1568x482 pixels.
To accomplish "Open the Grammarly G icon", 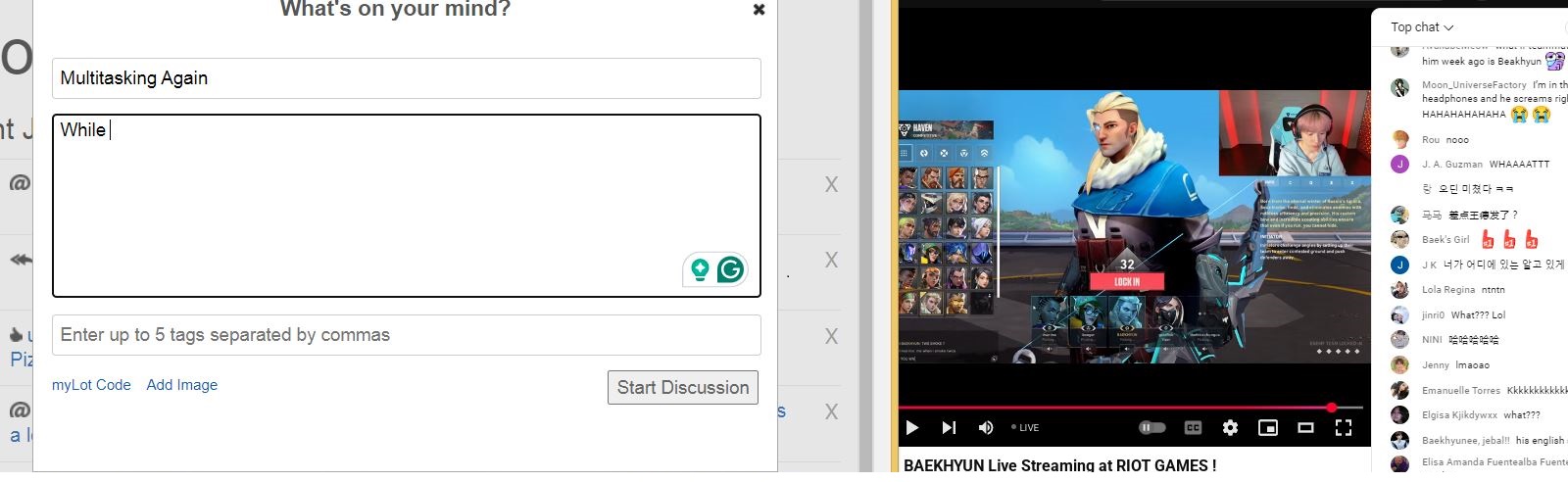I will pyautogui.click(x=731, y=269).
